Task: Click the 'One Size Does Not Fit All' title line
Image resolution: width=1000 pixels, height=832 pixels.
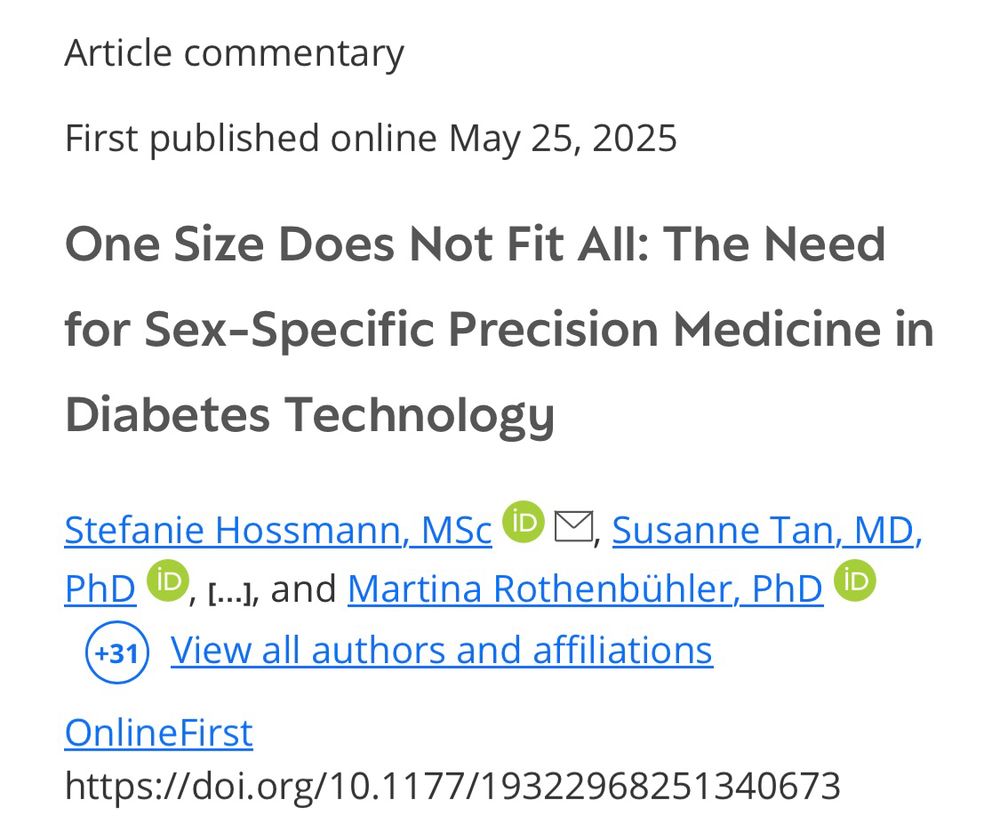Action: [x=475, y=244]
